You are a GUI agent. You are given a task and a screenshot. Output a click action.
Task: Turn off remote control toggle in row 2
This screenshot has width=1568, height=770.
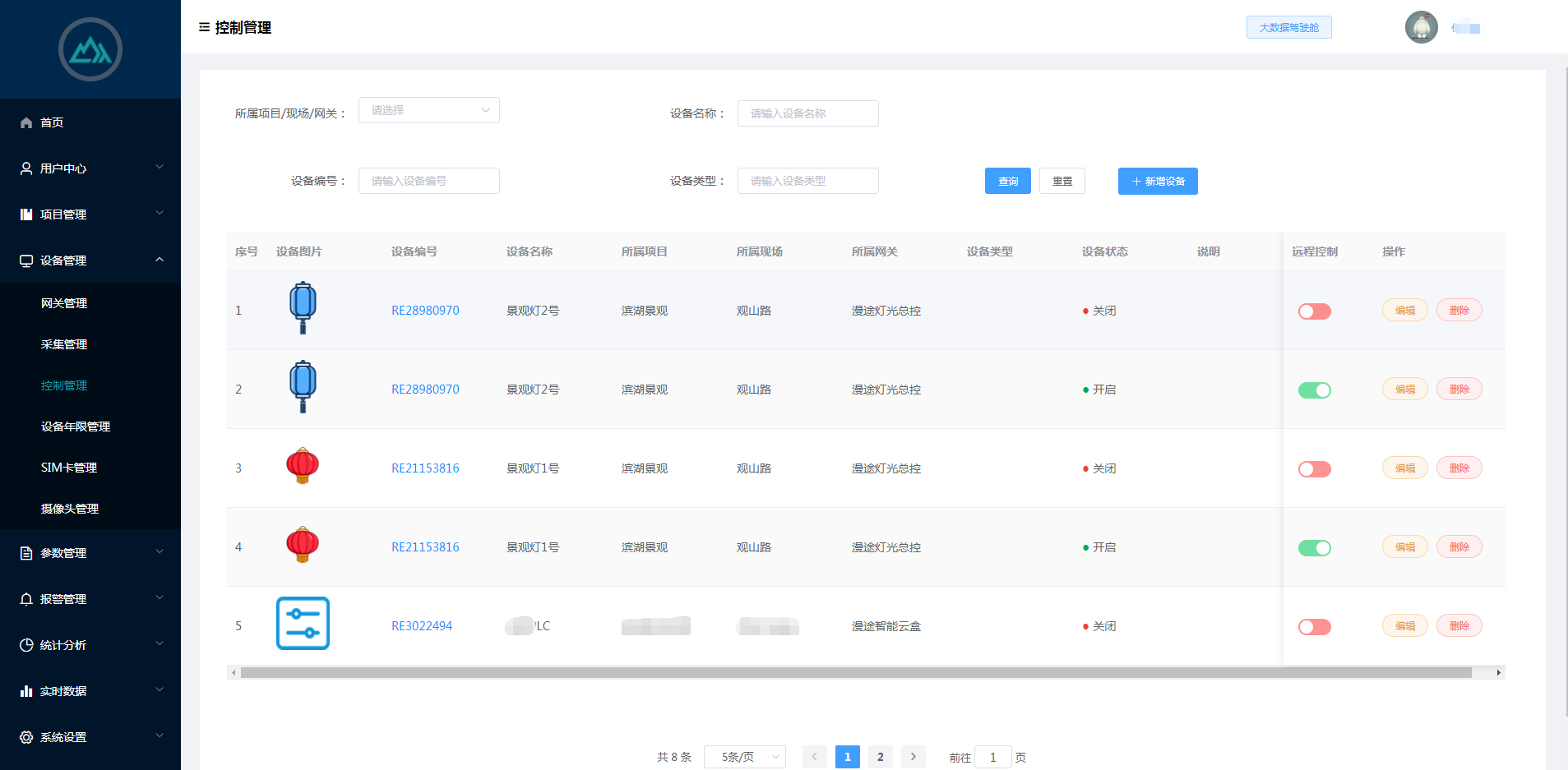[x=1314, y=390]
